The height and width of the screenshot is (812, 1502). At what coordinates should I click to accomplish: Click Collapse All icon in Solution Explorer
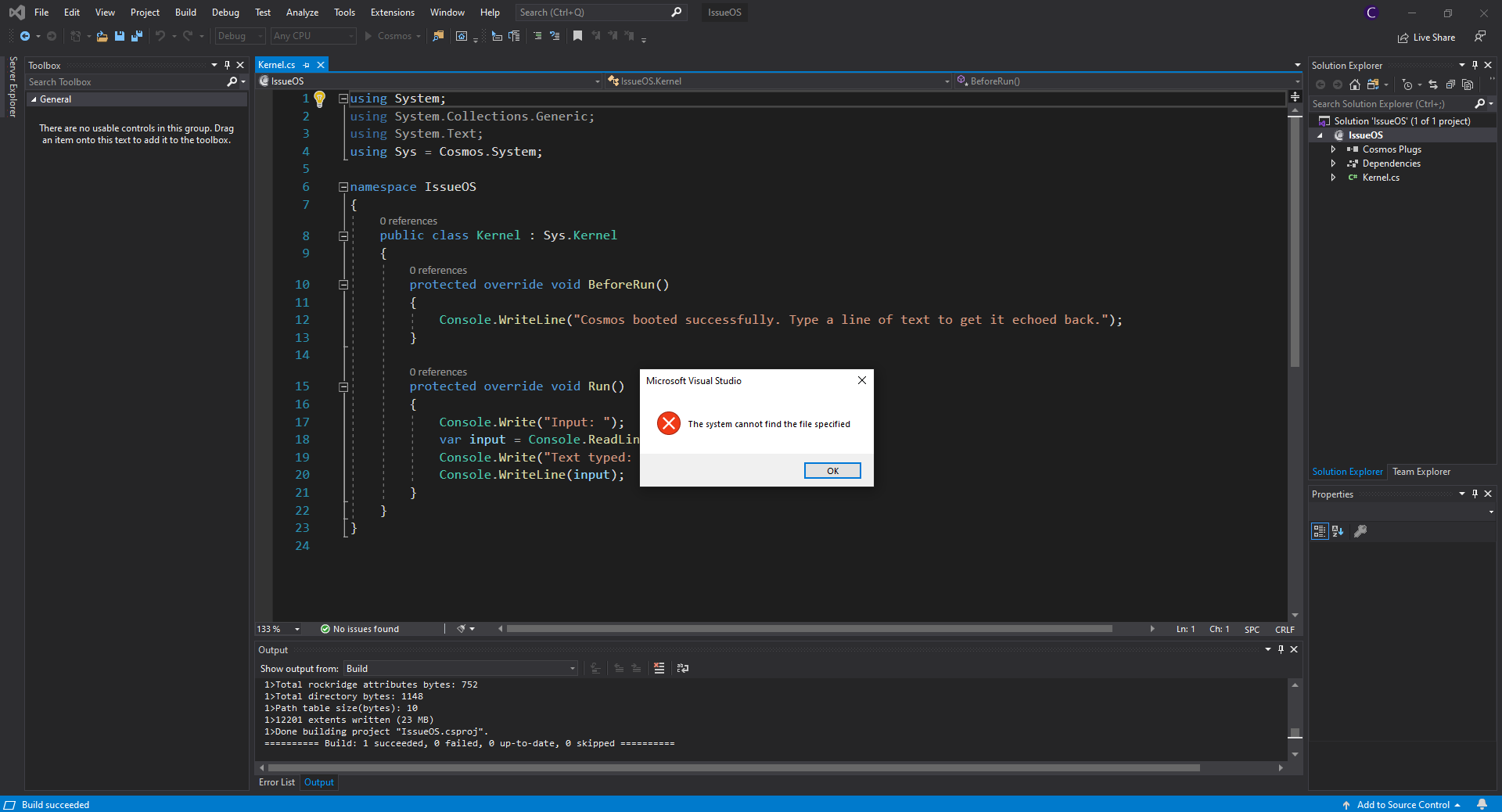pyautogui.click(x=1450, y=84)
